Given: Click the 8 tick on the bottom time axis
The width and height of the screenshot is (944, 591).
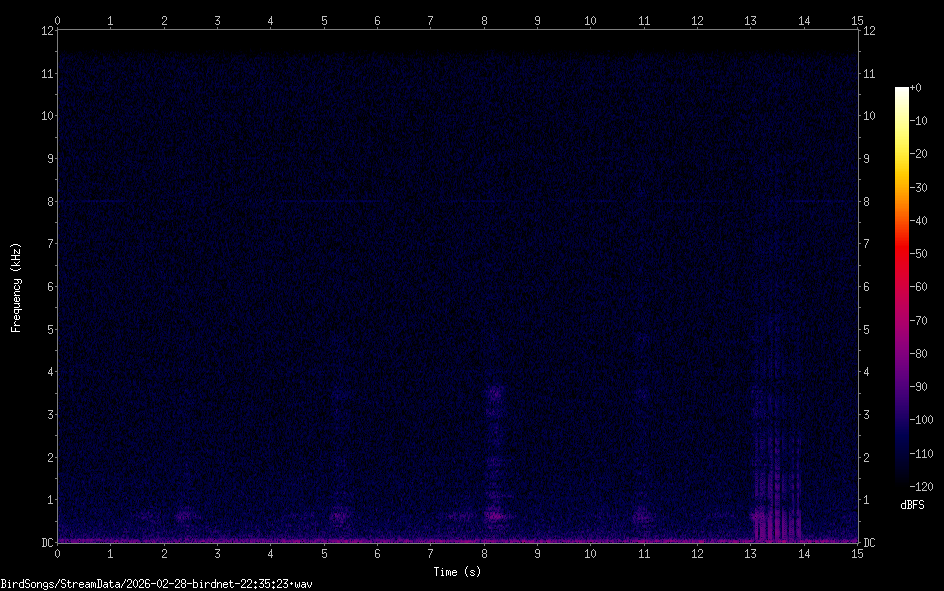Looking at the screenshot, I should click(x=484, y=553).
